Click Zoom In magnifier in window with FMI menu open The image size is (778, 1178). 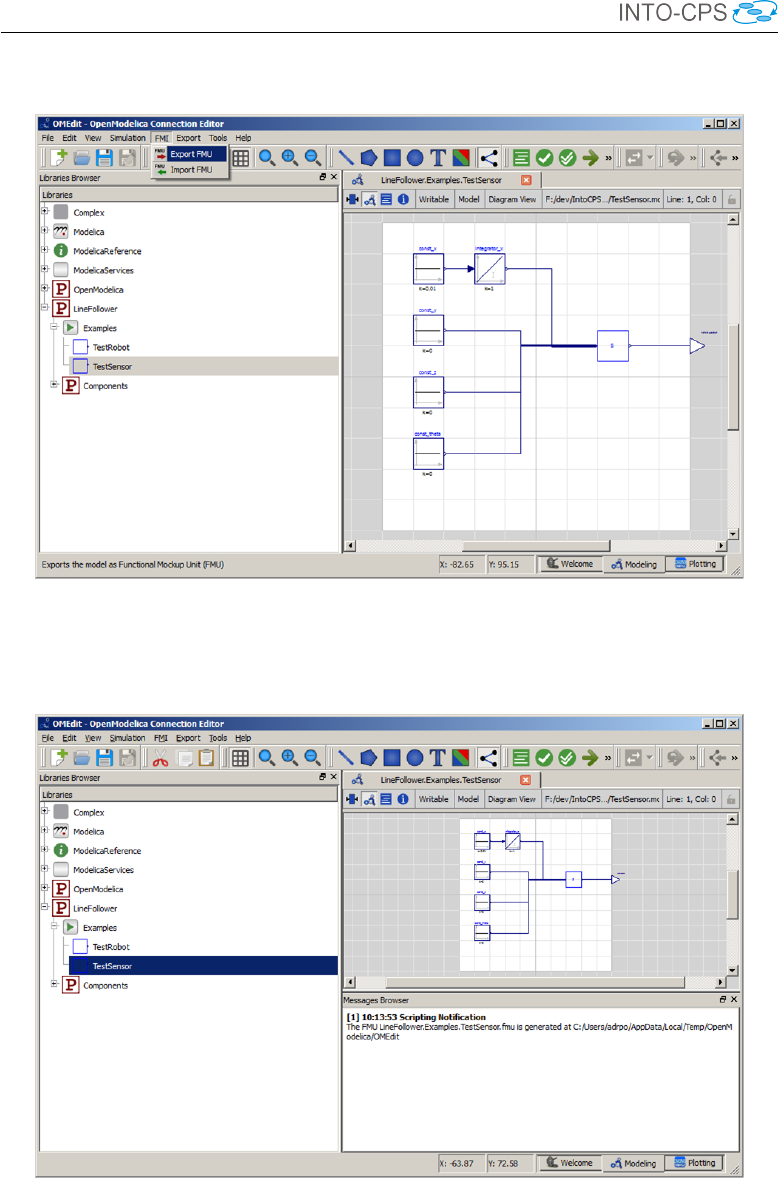coord(290,158)
